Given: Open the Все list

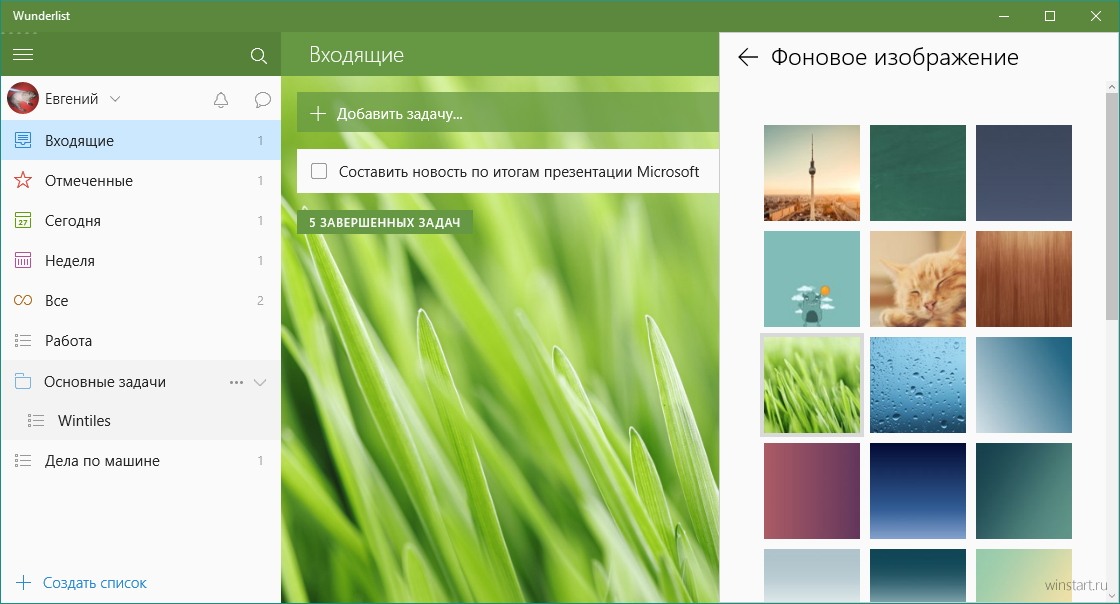Looking at the screenshot, I should (x=141, y=301).
